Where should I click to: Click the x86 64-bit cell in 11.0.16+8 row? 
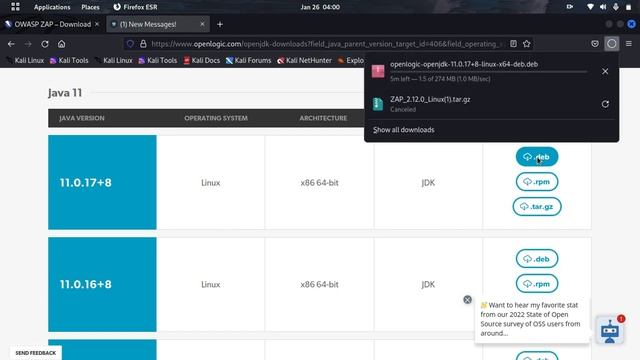(x=319, y=284)
